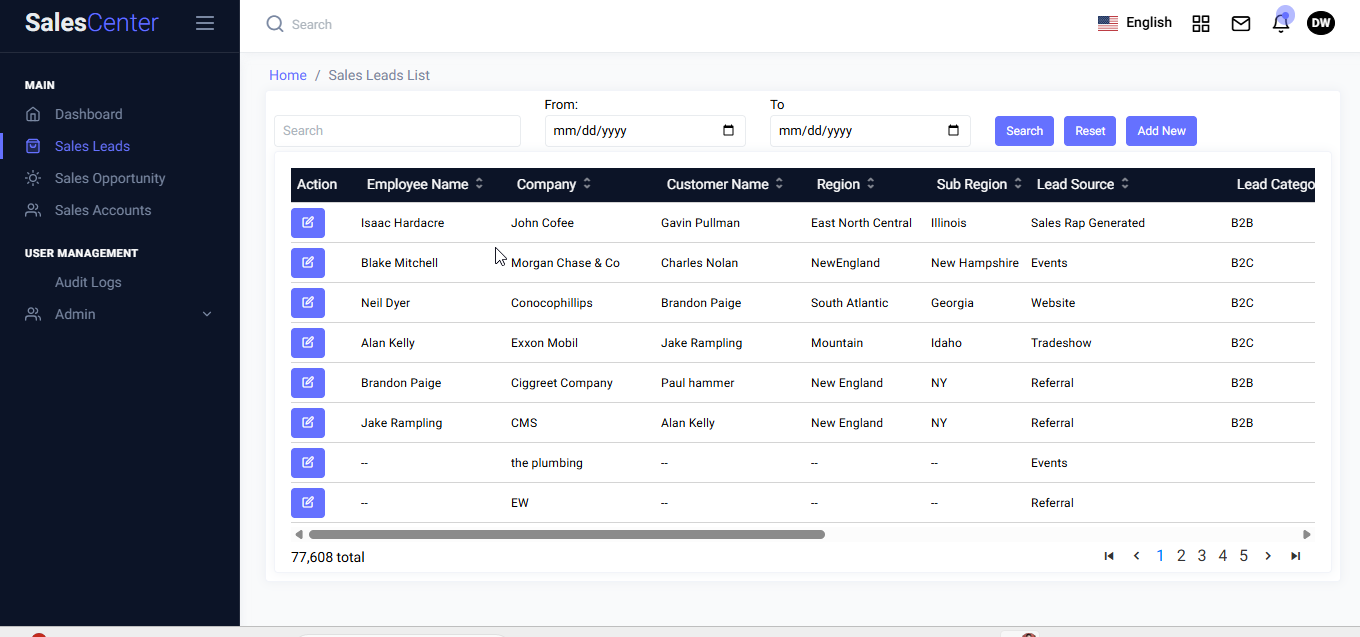Click edit icon for Alan Kelly's Exxon Mobil row
Screen dimensions: 1360x637
(x=308, y=343)
